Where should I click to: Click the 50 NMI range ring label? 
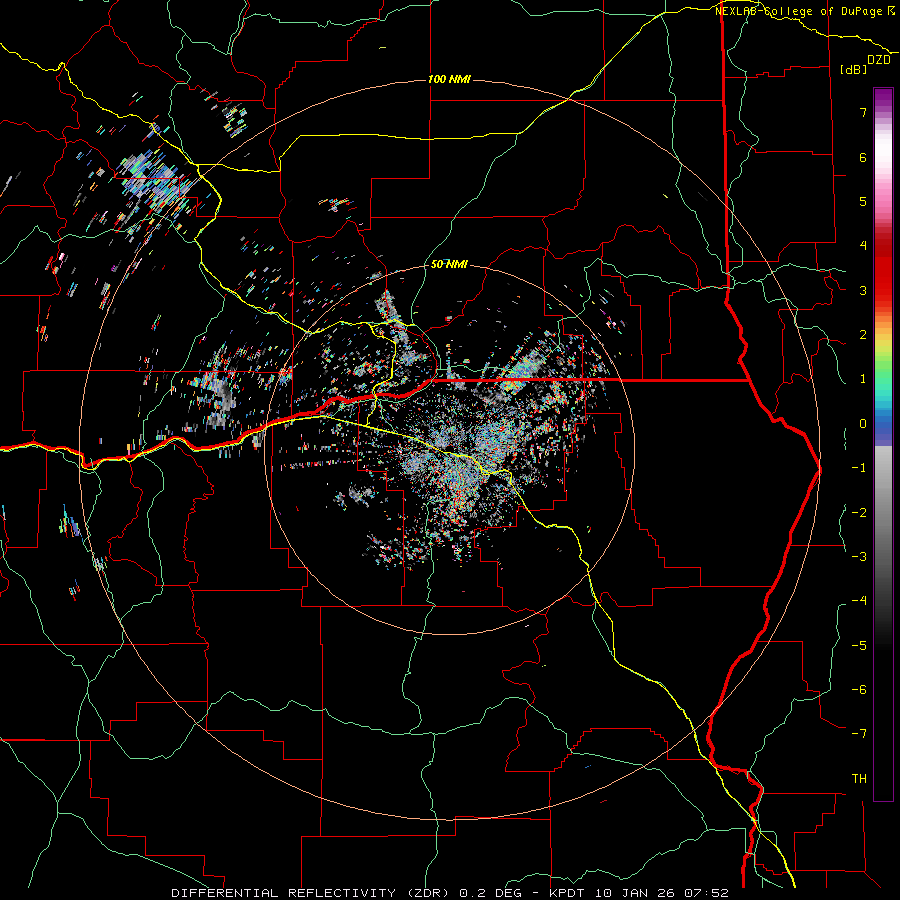point(449,264)
